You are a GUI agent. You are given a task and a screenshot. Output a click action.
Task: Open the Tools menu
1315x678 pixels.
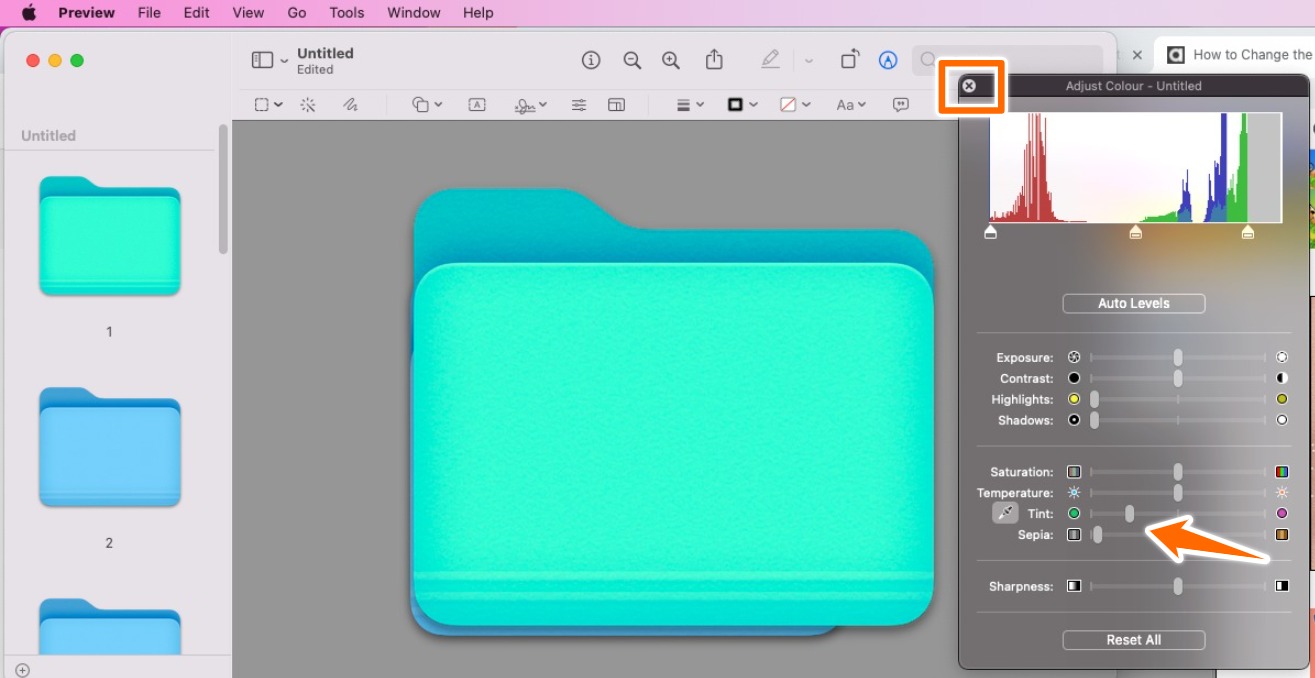347,13
